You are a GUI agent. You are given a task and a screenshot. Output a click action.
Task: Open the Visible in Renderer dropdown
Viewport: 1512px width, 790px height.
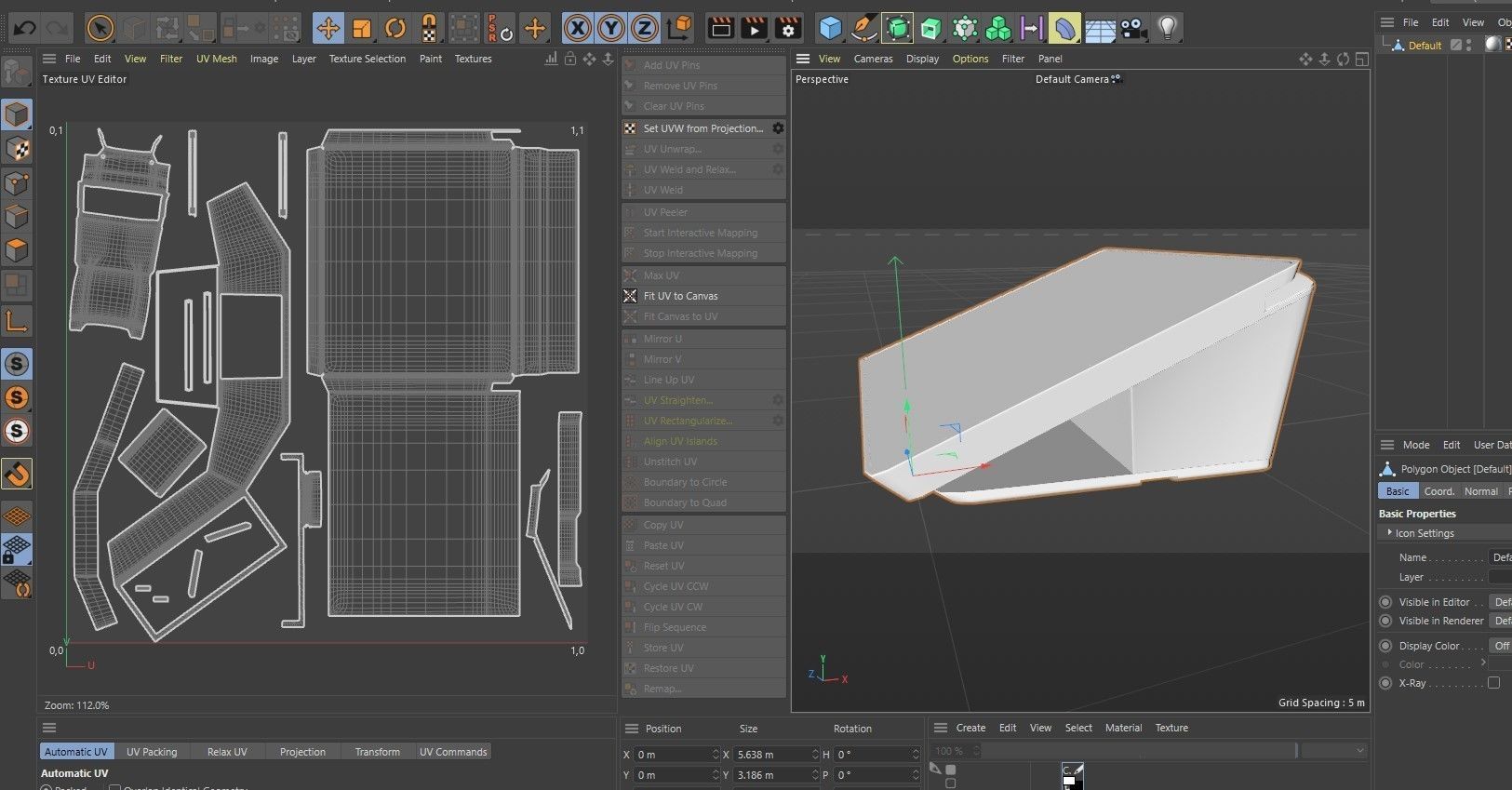(1500, 621)
